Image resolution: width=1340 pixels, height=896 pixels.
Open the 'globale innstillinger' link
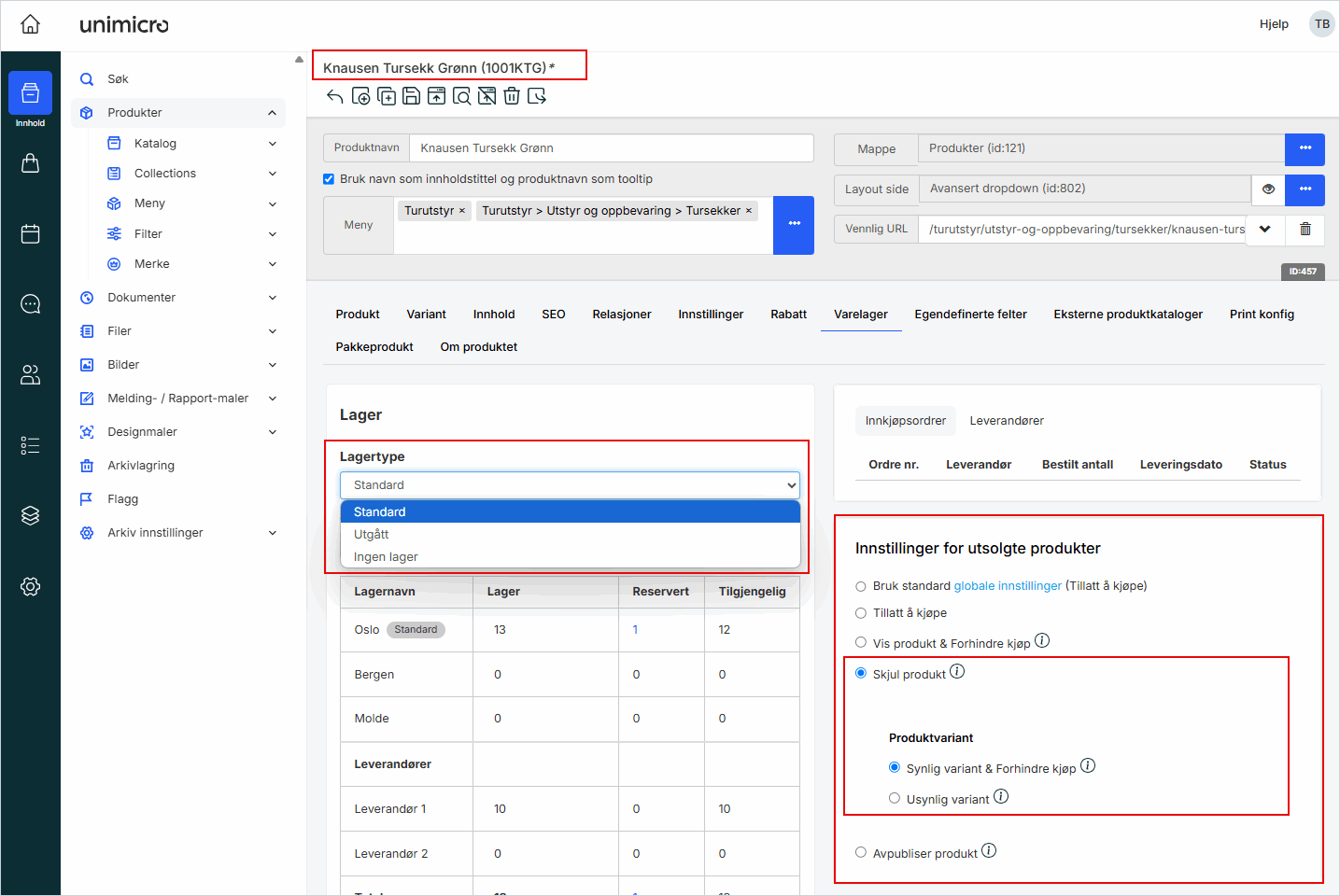pyautogui.click(x=1008, y=586)
